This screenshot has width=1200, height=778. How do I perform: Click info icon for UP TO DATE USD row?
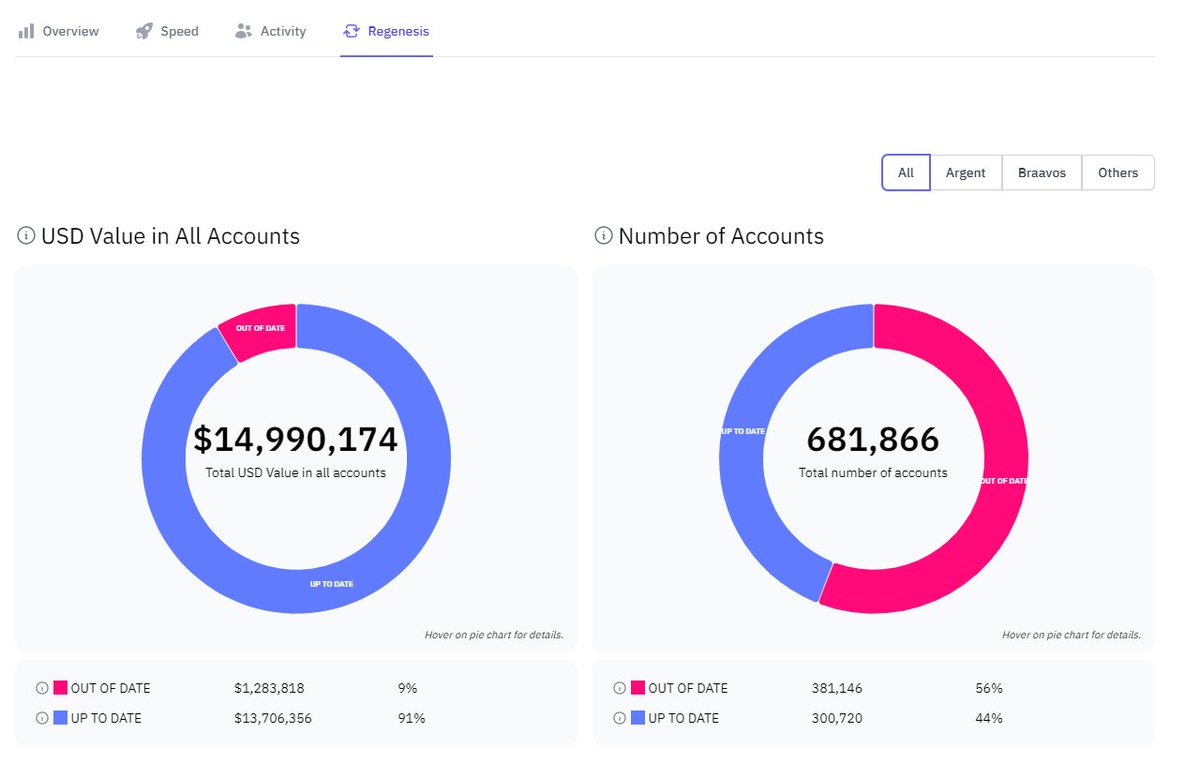tap(42, 718)
